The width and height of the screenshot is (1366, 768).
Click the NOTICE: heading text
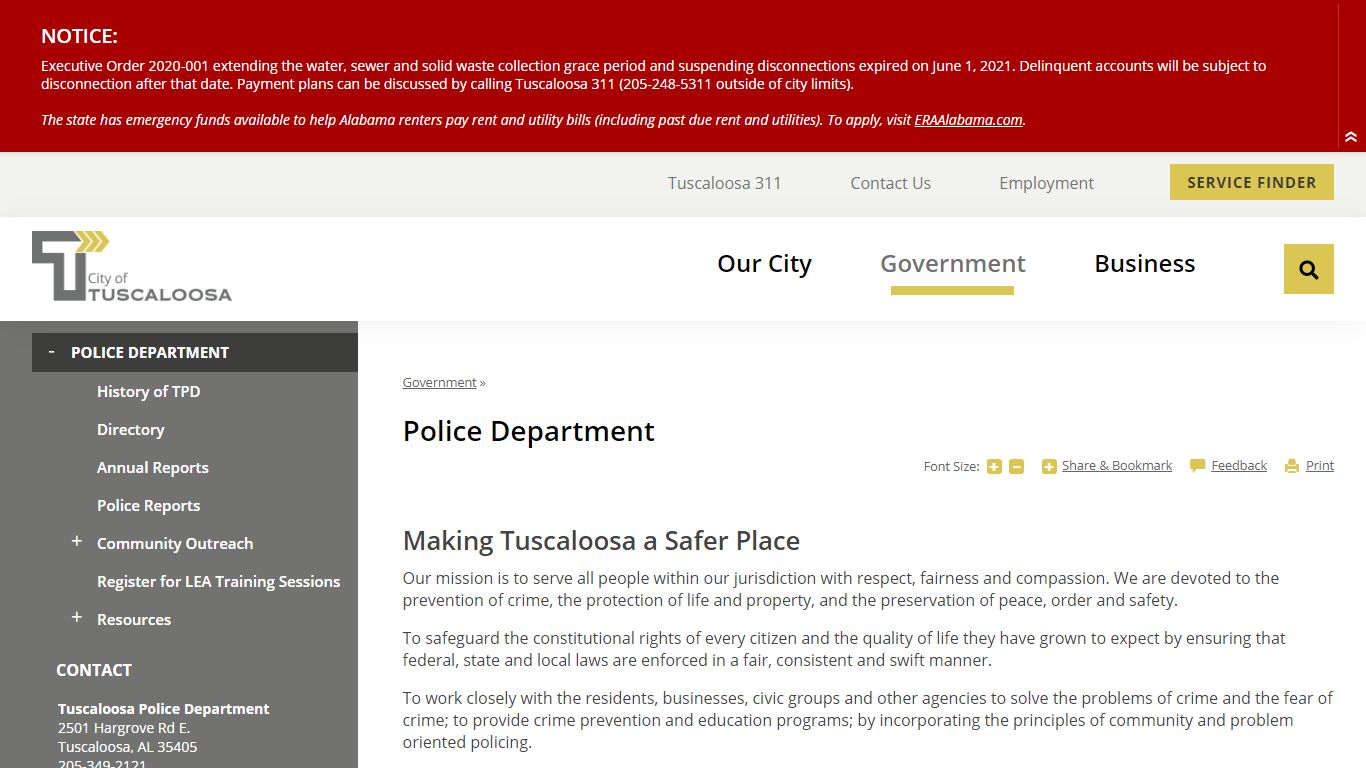(79, 36)
